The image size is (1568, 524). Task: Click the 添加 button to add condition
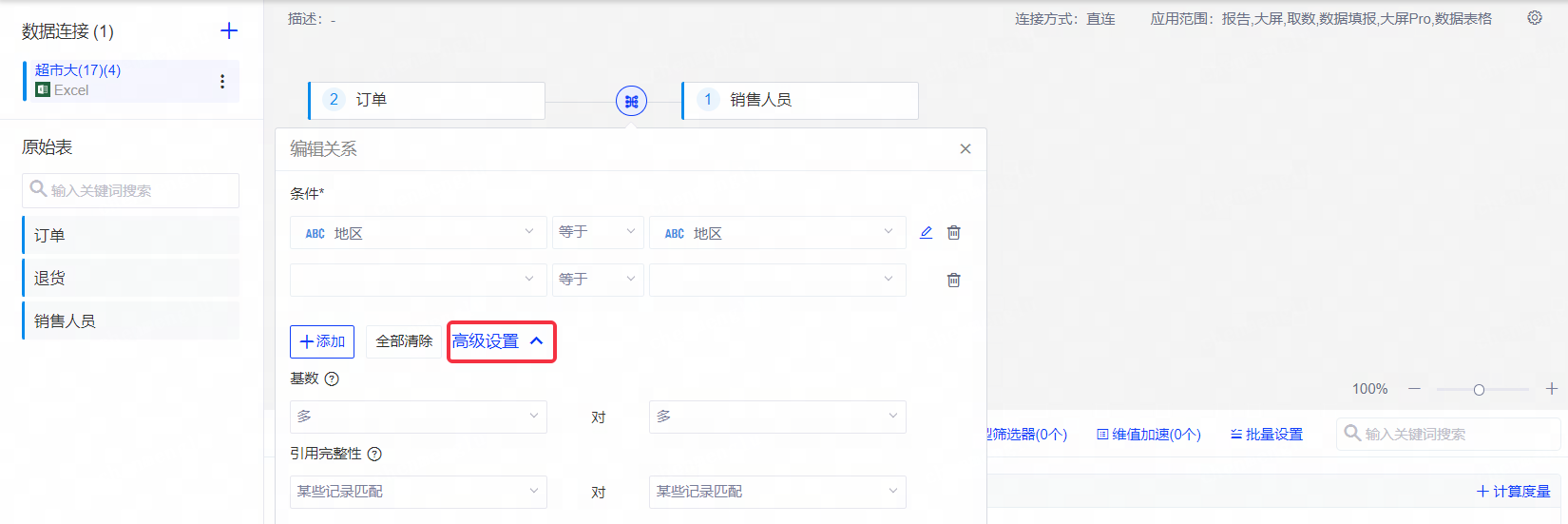[322, 341]
